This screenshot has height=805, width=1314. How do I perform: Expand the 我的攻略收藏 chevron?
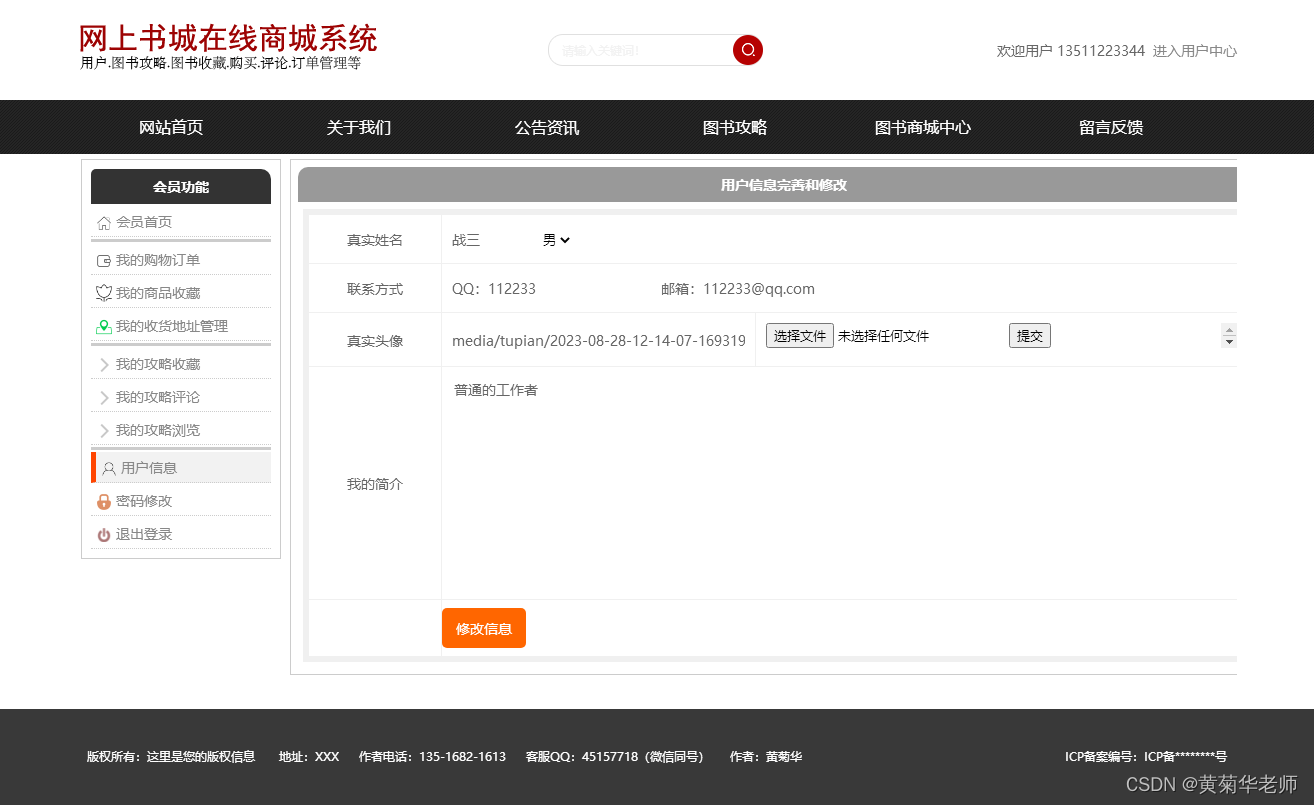[104, 363]
